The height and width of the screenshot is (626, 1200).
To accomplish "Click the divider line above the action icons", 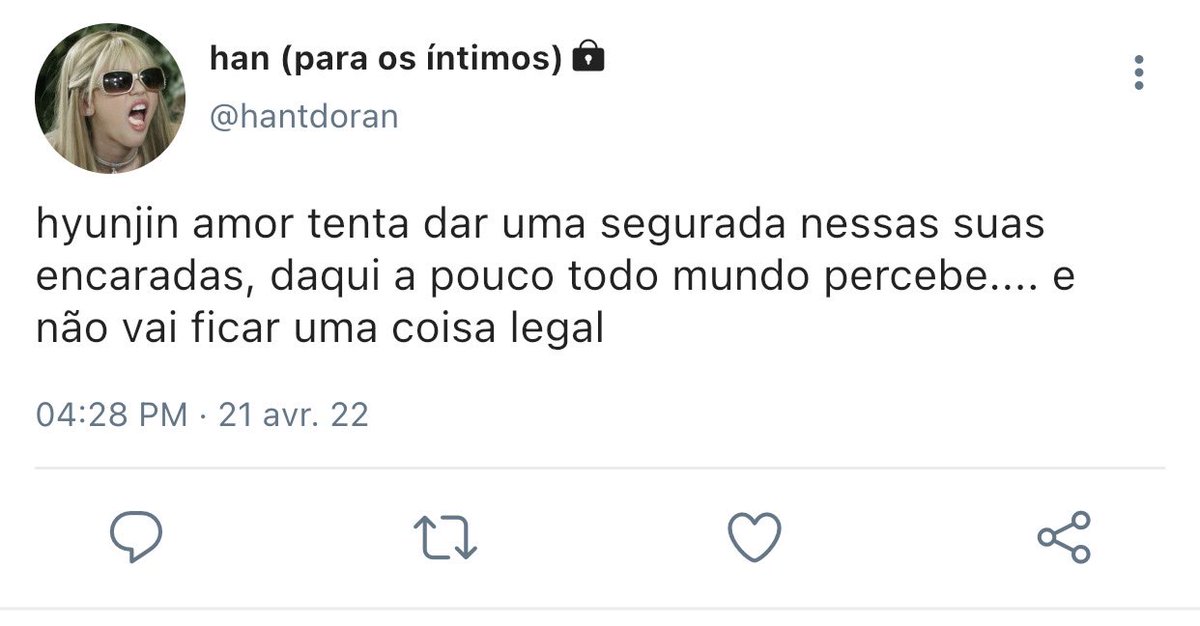I will pos(600,467).
